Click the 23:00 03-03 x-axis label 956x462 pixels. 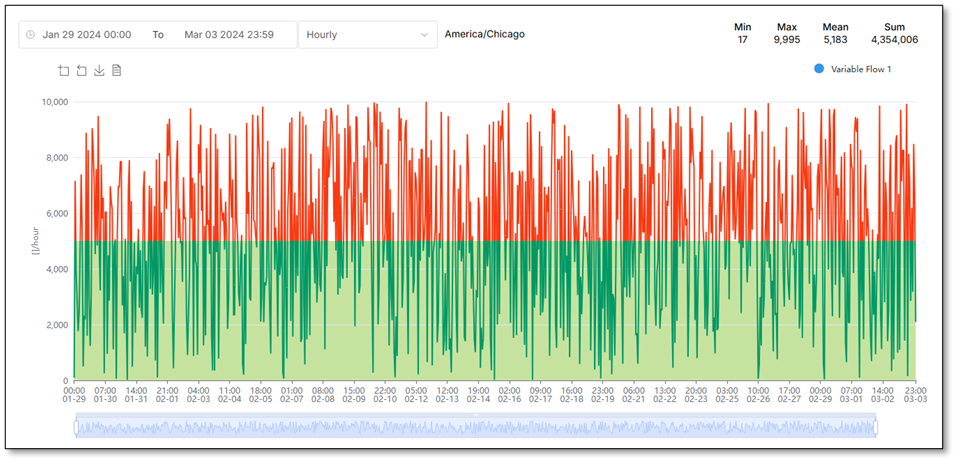click(915, 394)
